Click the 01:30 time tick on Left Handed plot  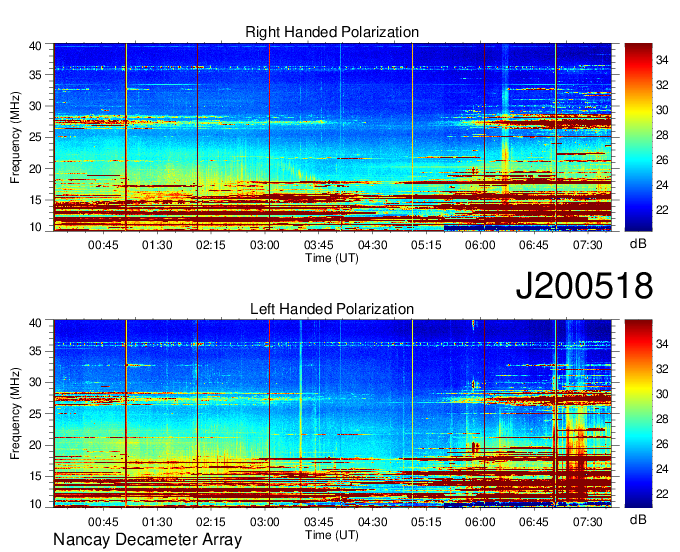[157, 521]
